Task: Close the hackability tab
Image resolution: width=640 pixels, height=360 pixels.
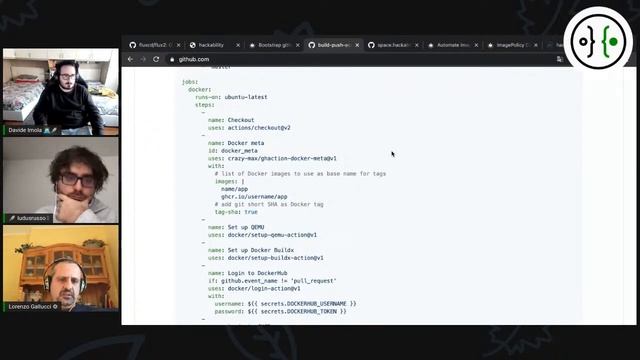Action: tap(238, 45)
